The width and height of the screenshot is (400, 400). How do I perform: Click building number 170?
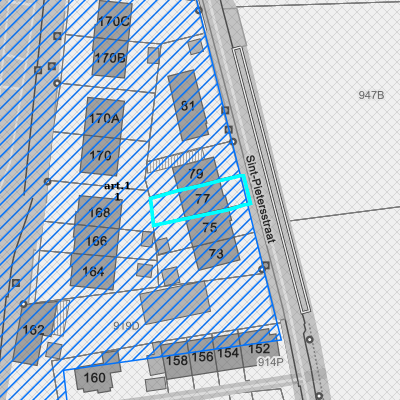pyautogui.click(x=100, y=155)
